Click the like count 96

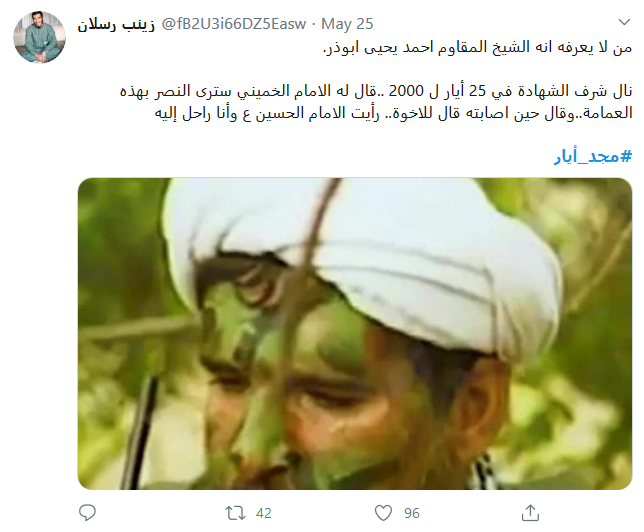pyautogui.click(x=412, y=513)
